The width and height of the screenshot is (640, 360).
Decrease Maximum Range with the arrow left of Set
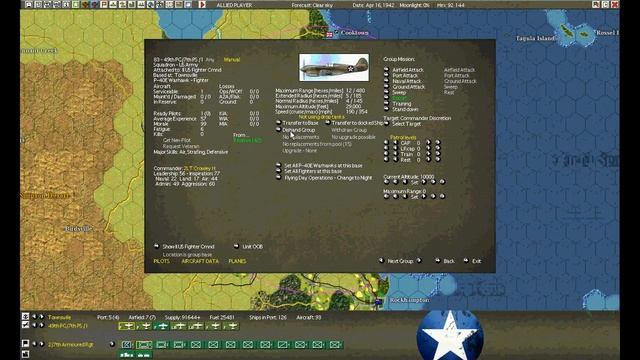pyautogui.click(x=404, y=196)
